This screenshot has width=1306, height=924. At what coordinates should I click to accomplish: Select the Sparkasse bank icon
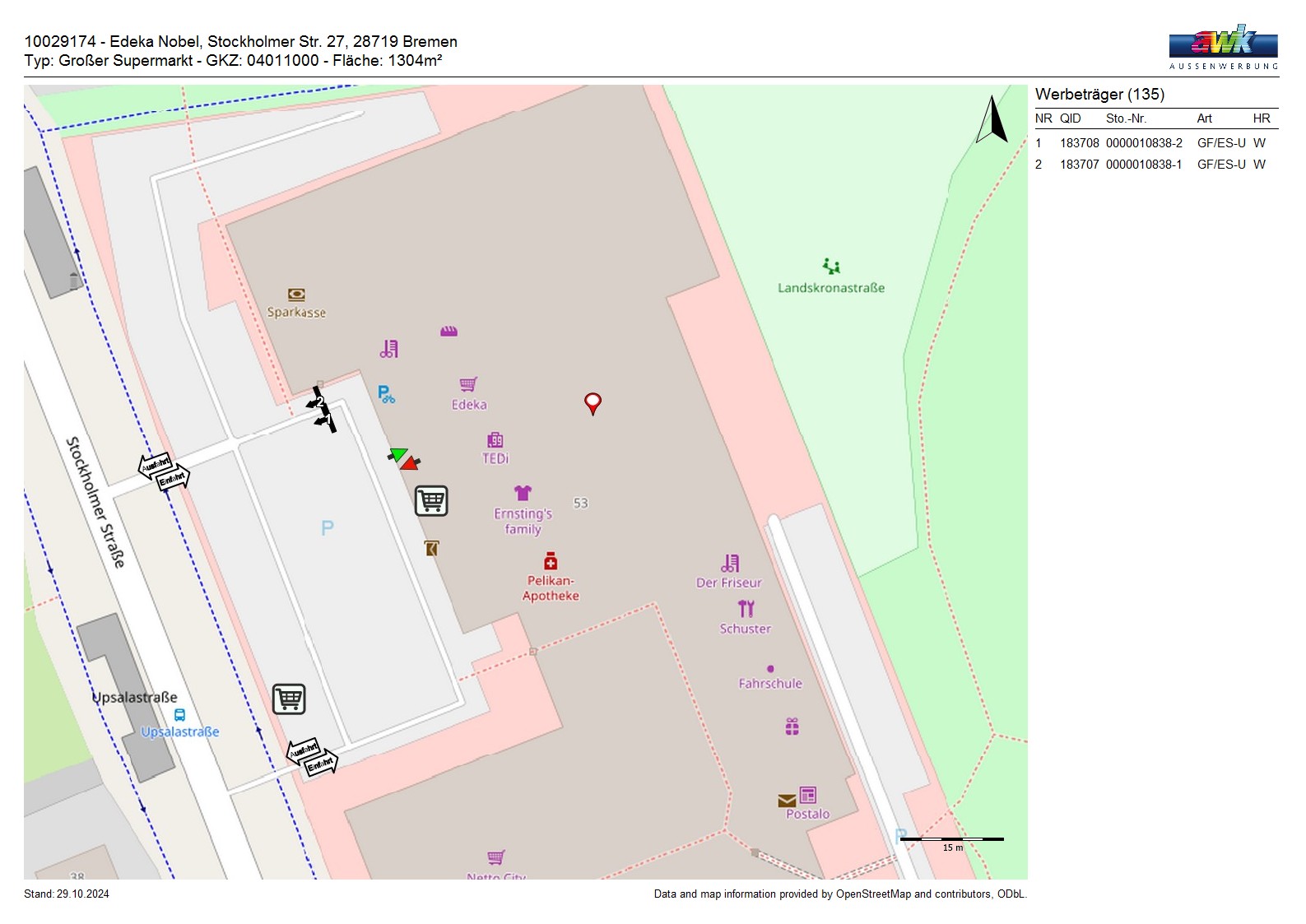tap(296, 295)
